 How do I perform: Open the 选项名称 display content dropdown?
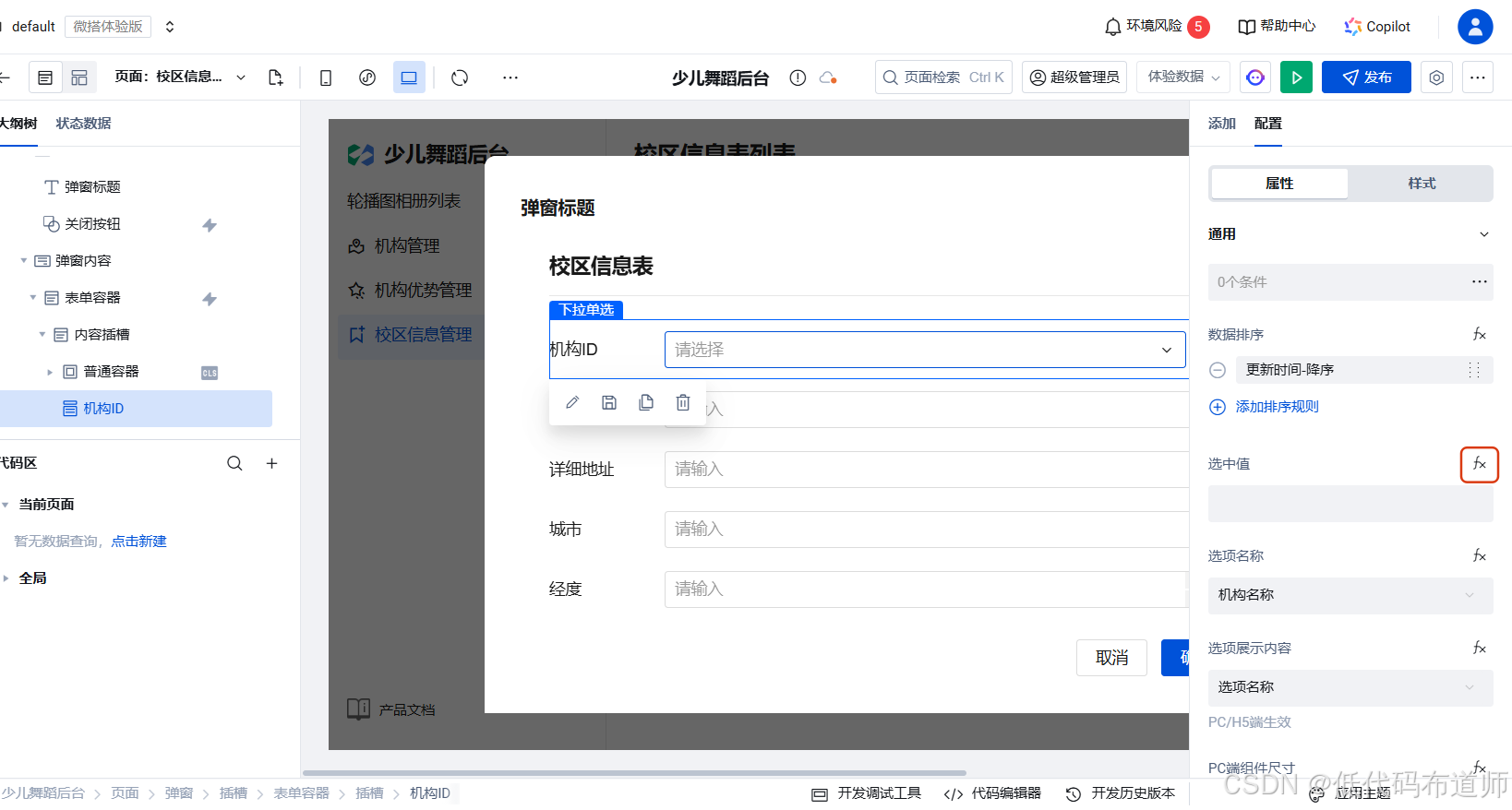click(x=1350, y=687)
